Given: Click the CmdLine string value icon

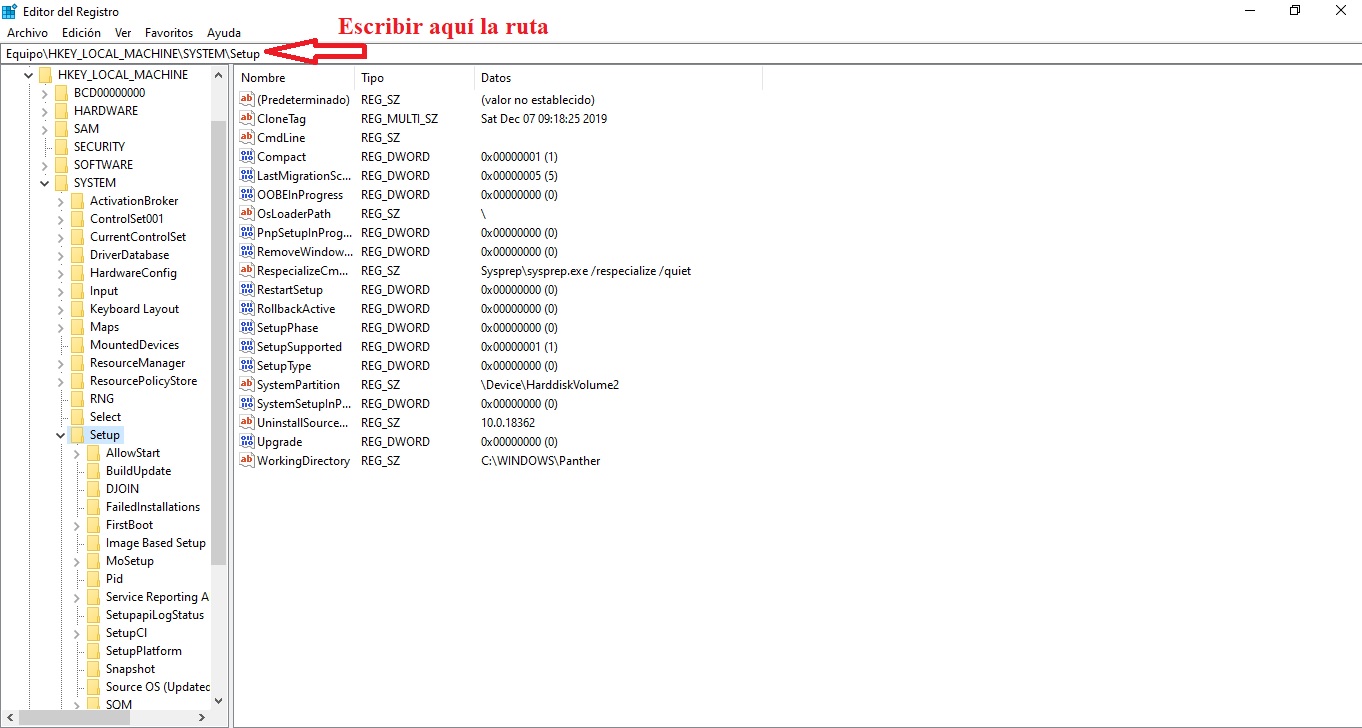Looking at the screenshot, I should (x=247, y=137).
